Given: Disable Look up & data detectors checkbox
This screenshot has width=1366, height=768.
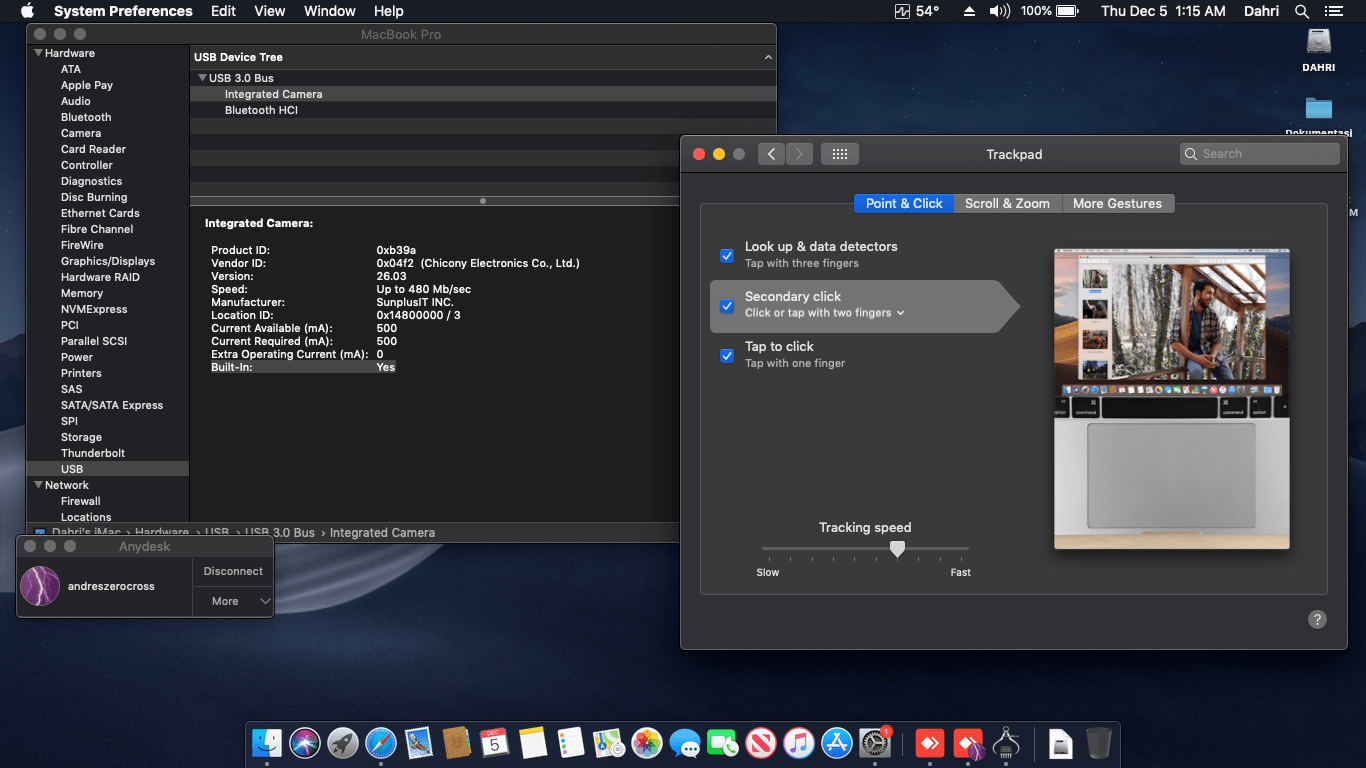Looking at the screenshot, I should point(727,255).
